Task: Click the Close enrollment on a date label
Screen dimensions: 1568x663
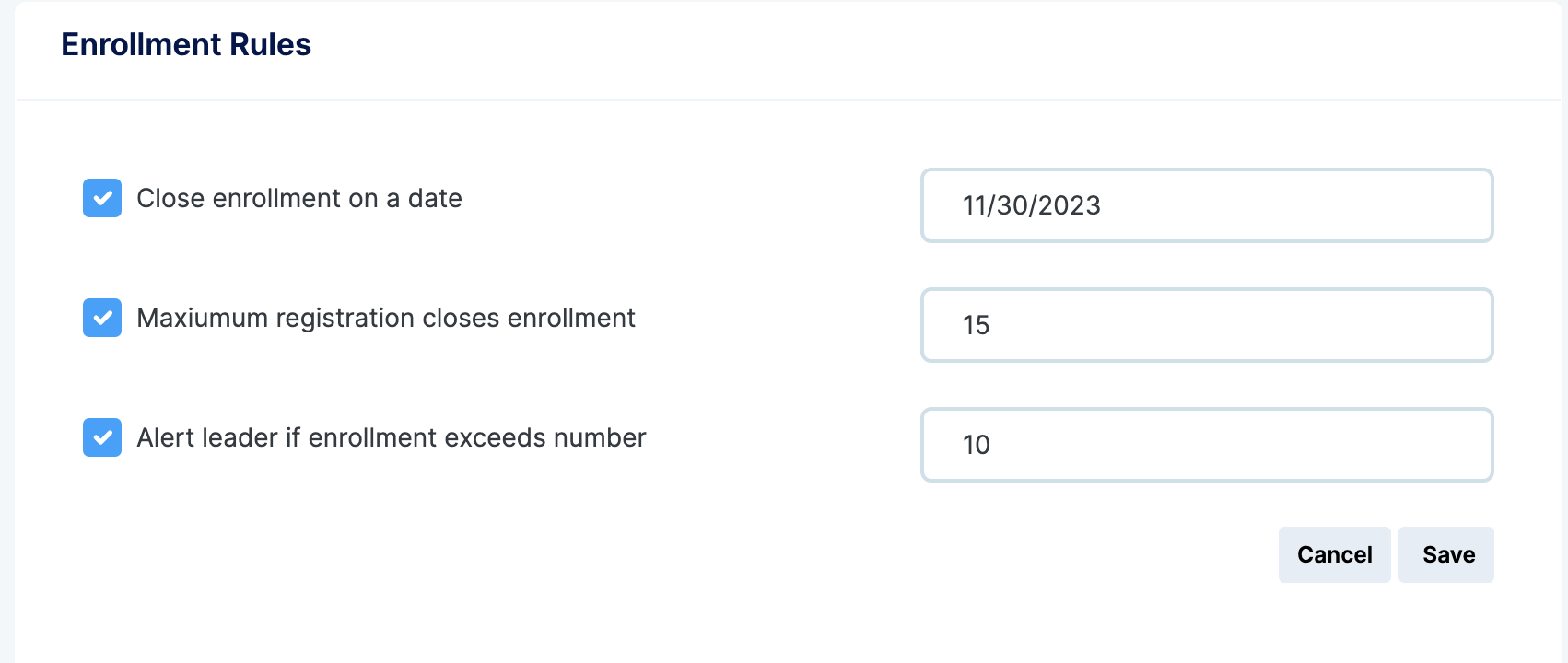Action: pos(299,198)
